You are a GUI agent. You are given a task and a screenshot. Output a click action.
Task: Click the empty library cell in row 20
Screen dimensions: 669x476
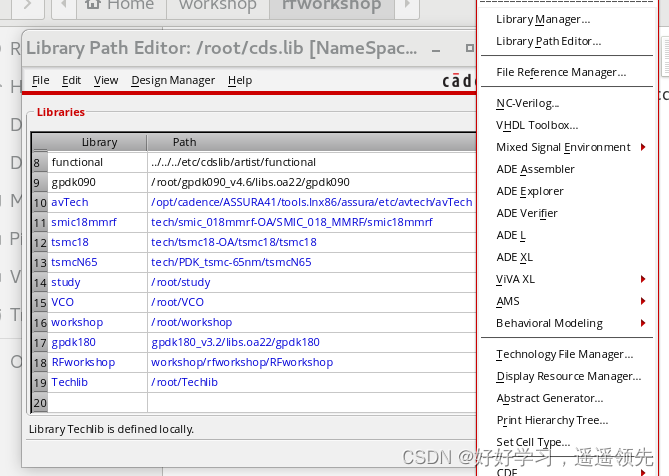pos(97,403)
